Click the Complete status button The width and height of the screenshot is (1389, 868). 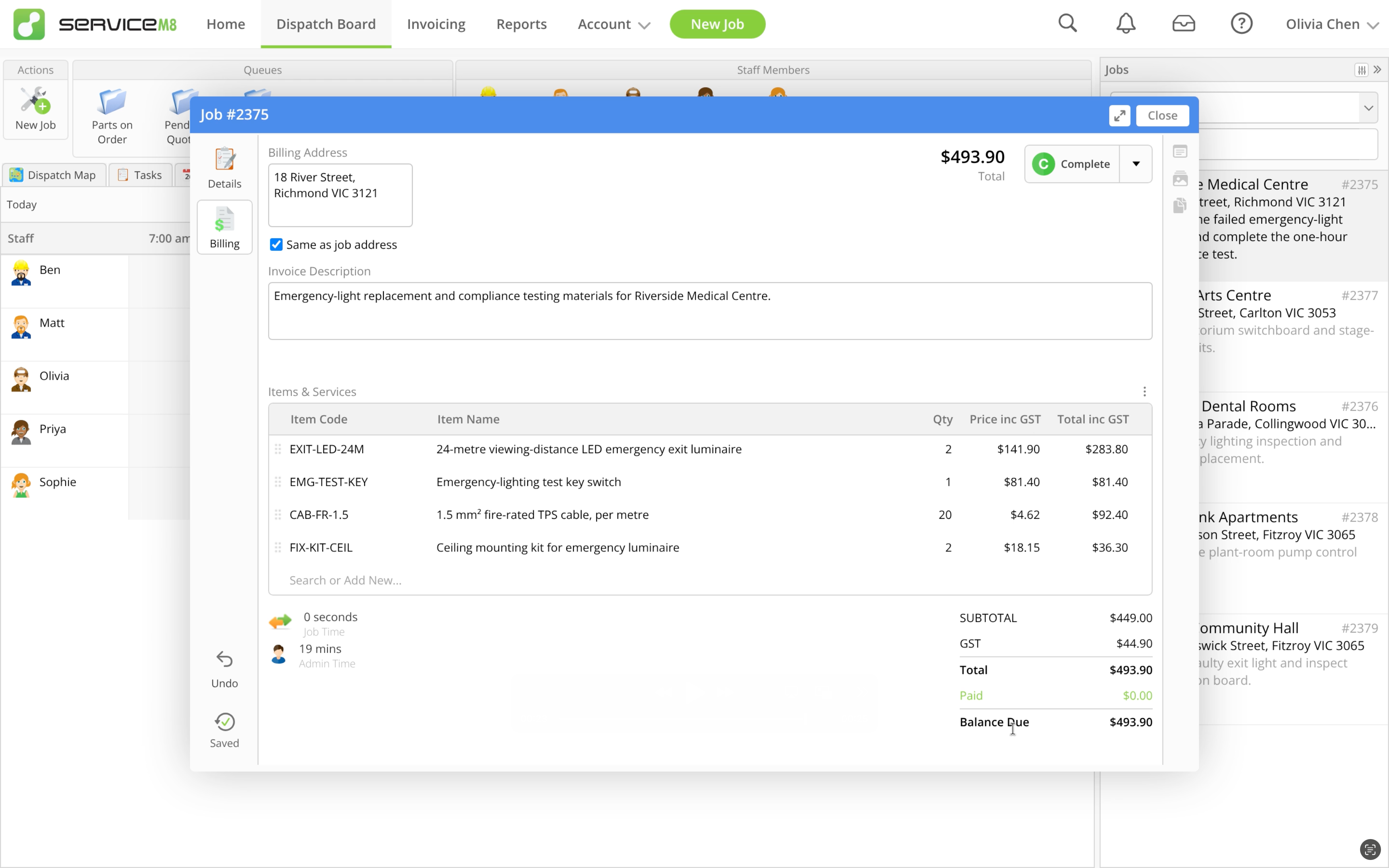(1071, 164)
